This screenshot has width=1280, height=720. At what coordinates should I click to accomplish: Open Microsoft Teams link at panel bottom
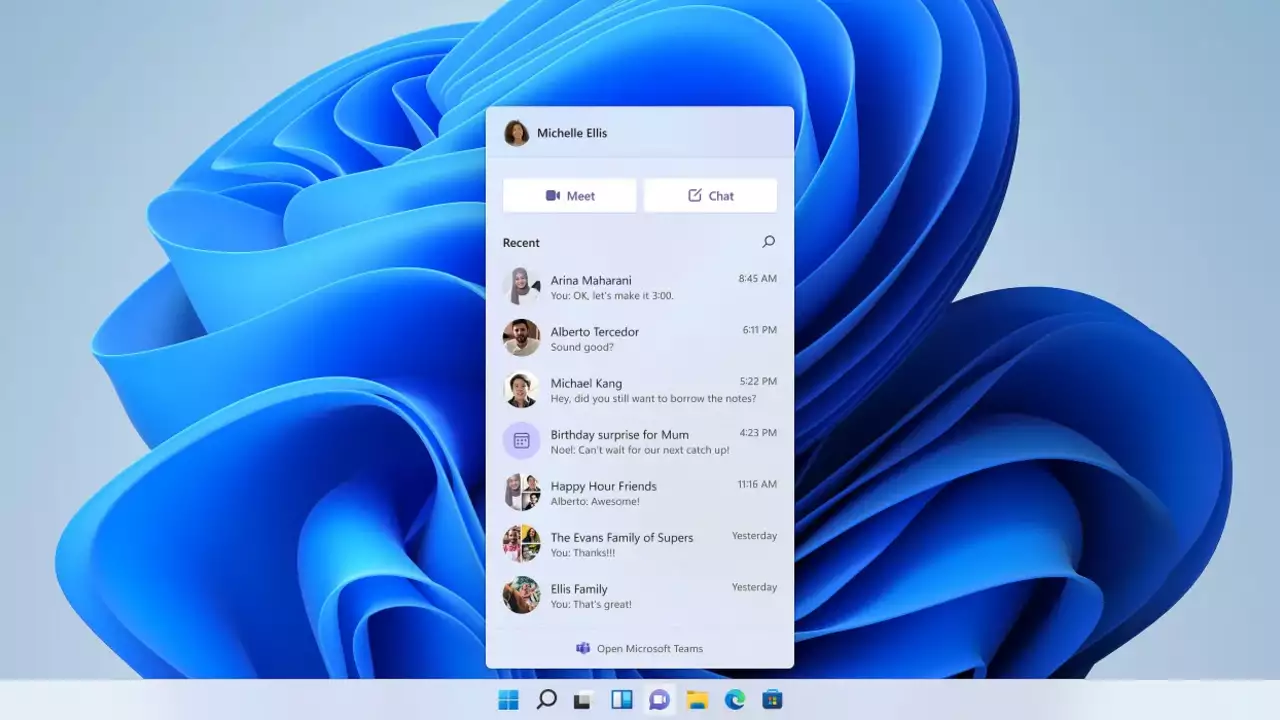[640, 648]
